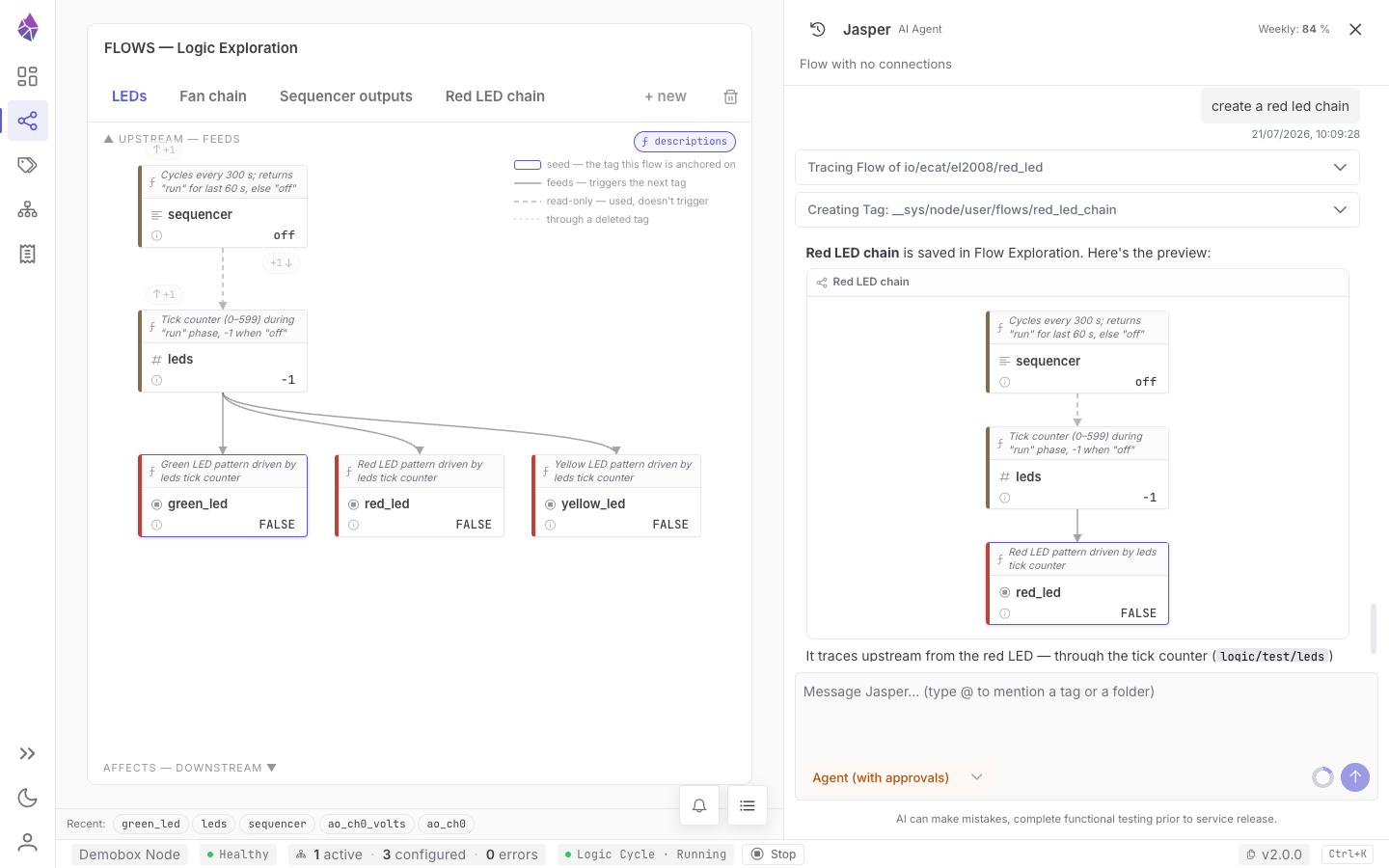Open recent tag ao_ch0_volts
This screenshot has height=868, width=1389.
(x=367, y=824)
